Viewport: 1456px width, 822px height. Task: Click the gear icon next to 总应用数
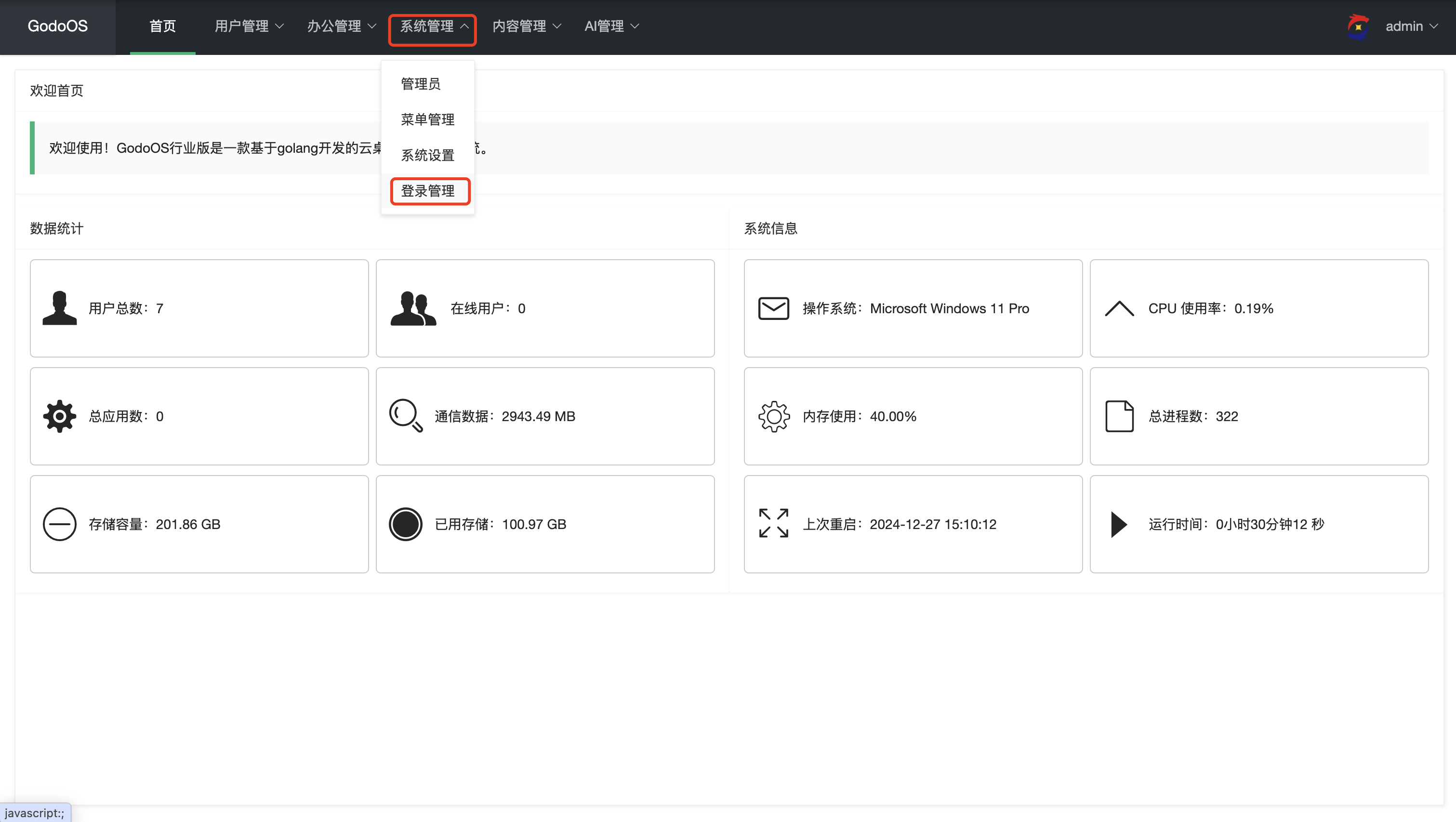[x=59, y=416]
